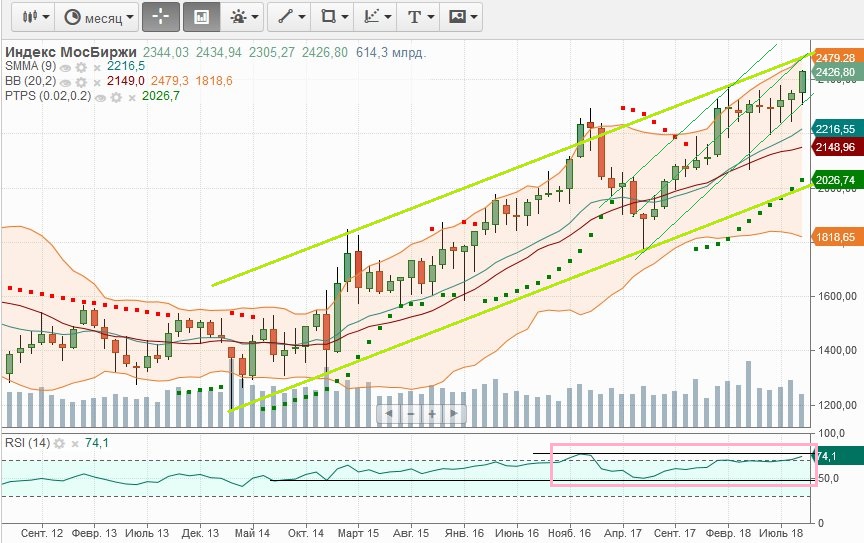Open settings gear for SMMA (9)
Viewport: 864px width, 543px height.
[x=81, y=68]
